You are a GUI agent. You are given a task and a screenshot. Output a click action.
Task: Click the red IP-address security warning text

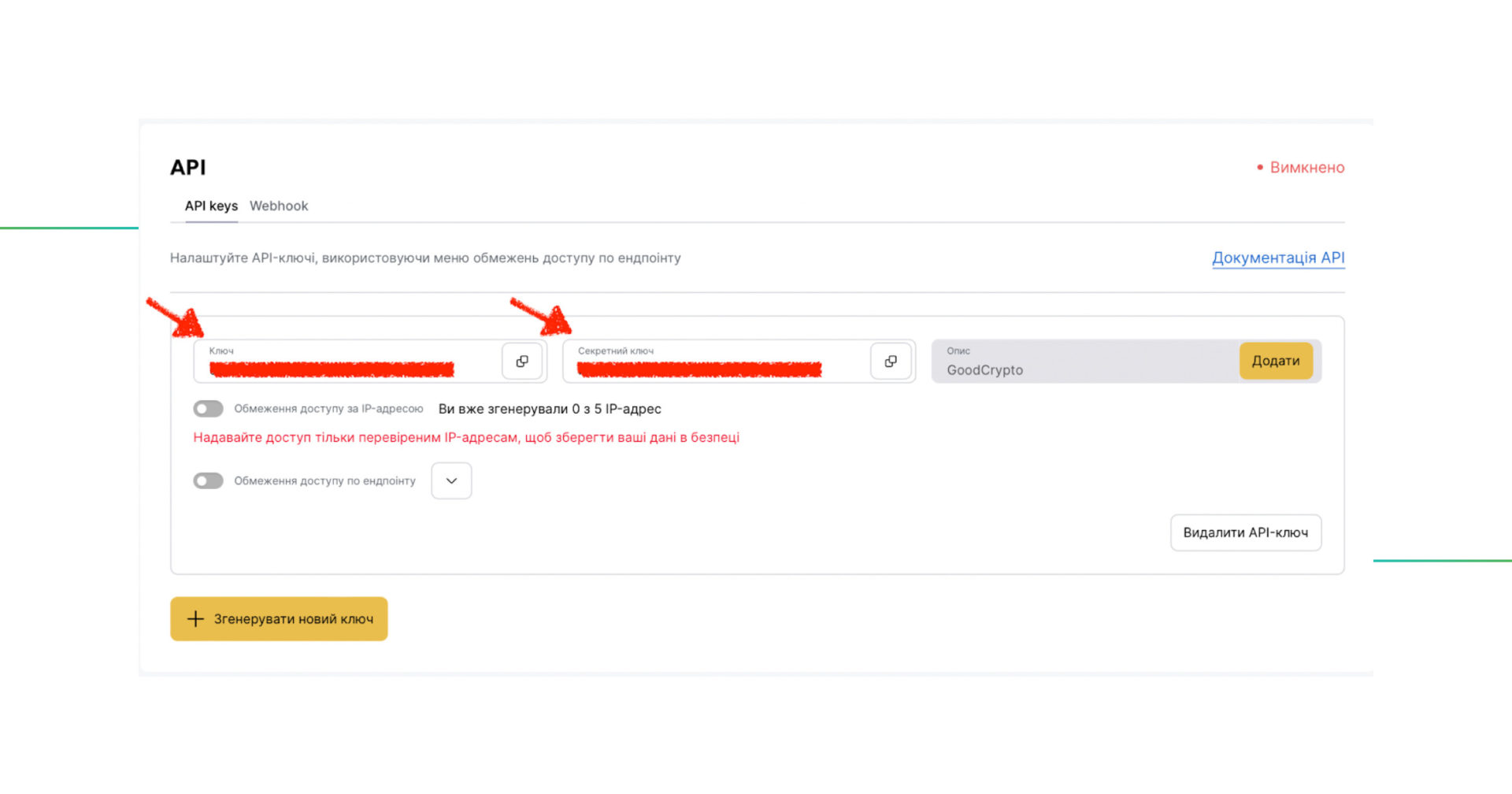pyautogui.click(x=466, y=438)
